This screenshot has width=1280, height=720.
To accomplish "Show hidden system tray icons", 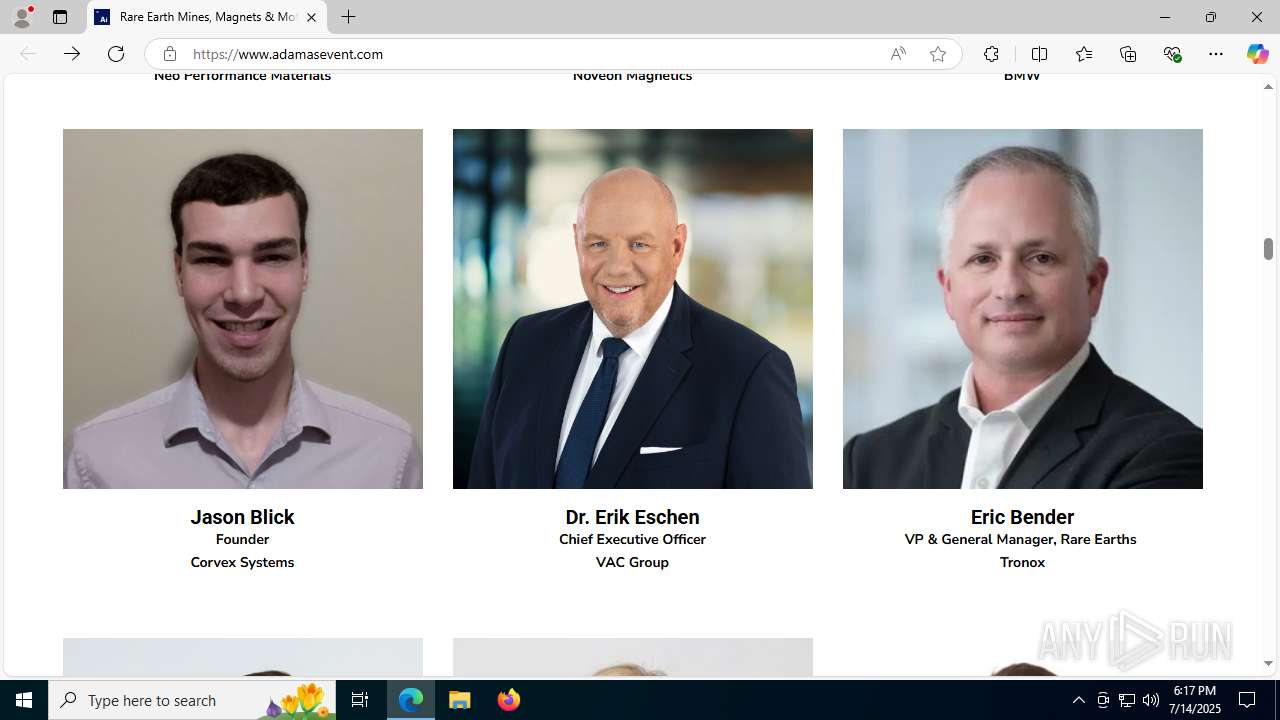I will point(1078,700).
